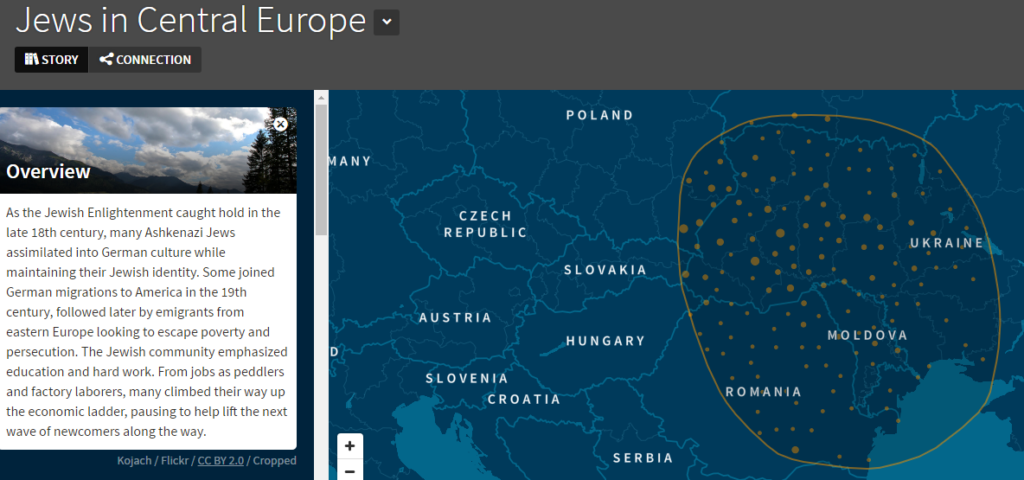Open the dropdown beside Jews in Central Europe title
Viewport: 1024px width, 480px height.
[x=386, y=22]
